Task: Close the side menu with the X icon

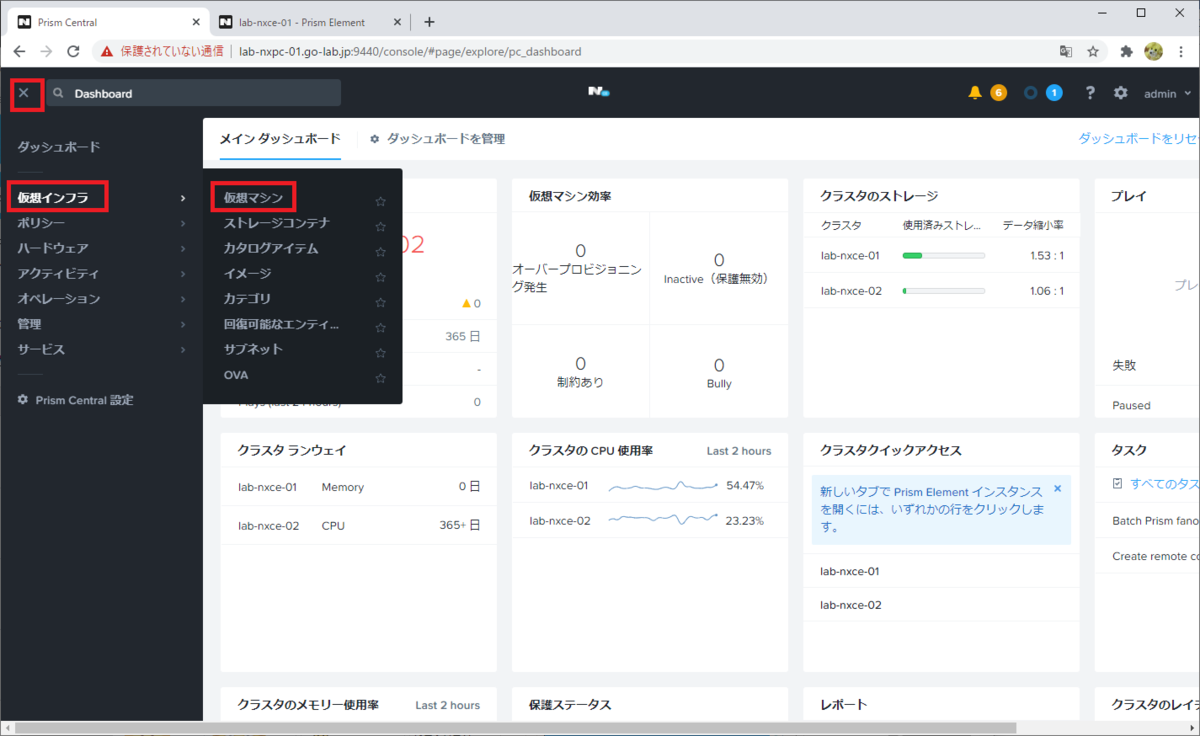Action: (24, 93)
